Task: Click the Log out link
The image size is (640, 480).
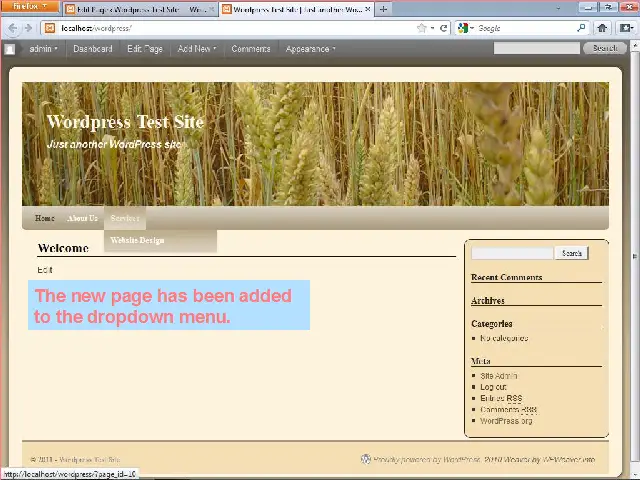Action: pyautogui.click(x=493, y=387)
